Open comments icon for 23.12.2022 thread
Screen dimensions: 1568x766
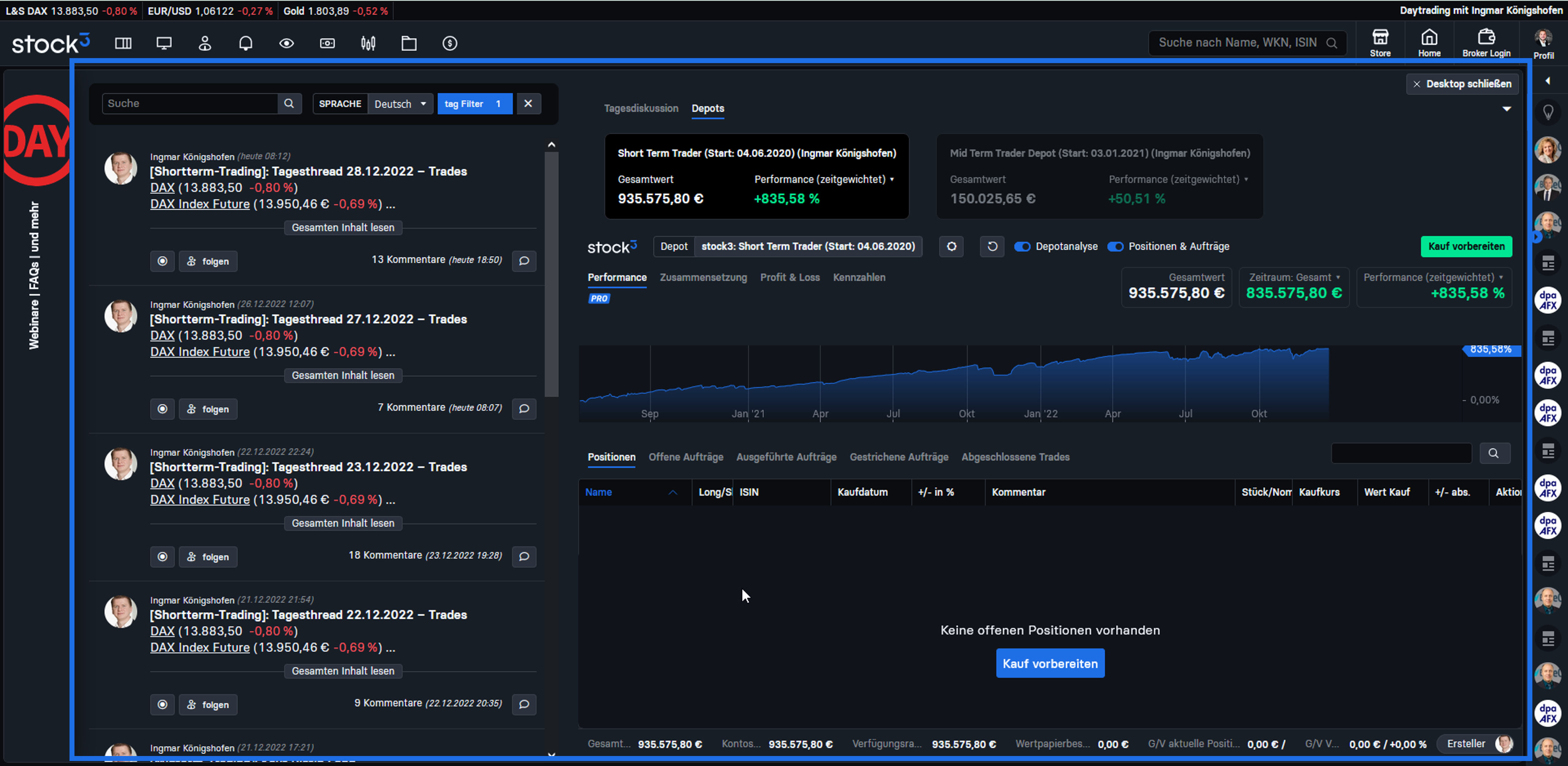pos(524,556)
